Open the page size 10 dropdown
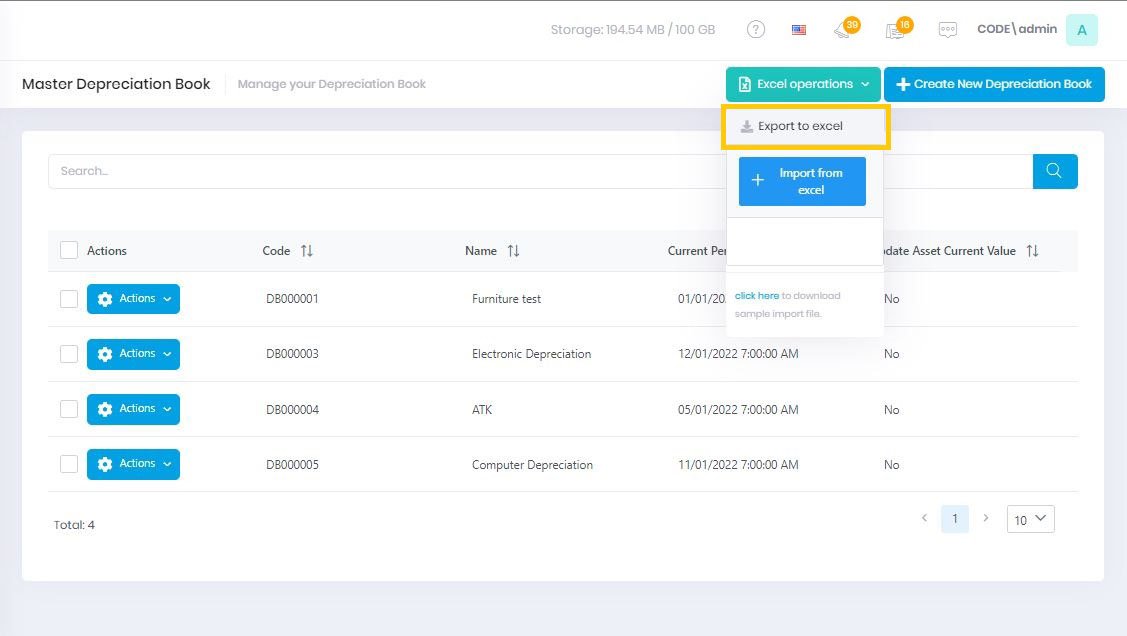The width and height of the screenshot is (1127, 636). 1030,519
